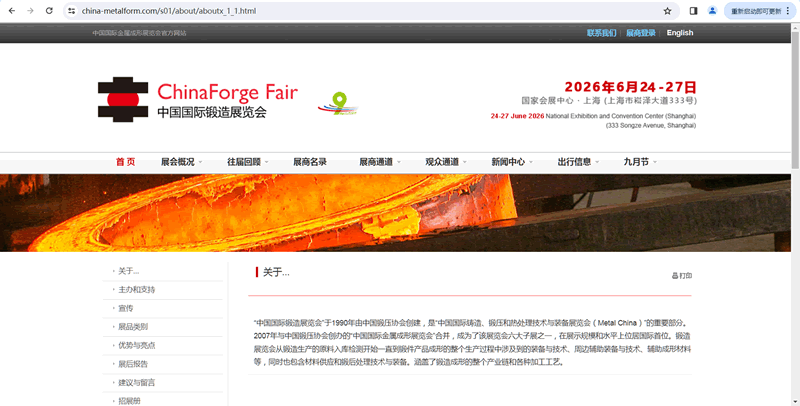Reload the page with refresh icon
Screen dimensions: 800x406
48,11
